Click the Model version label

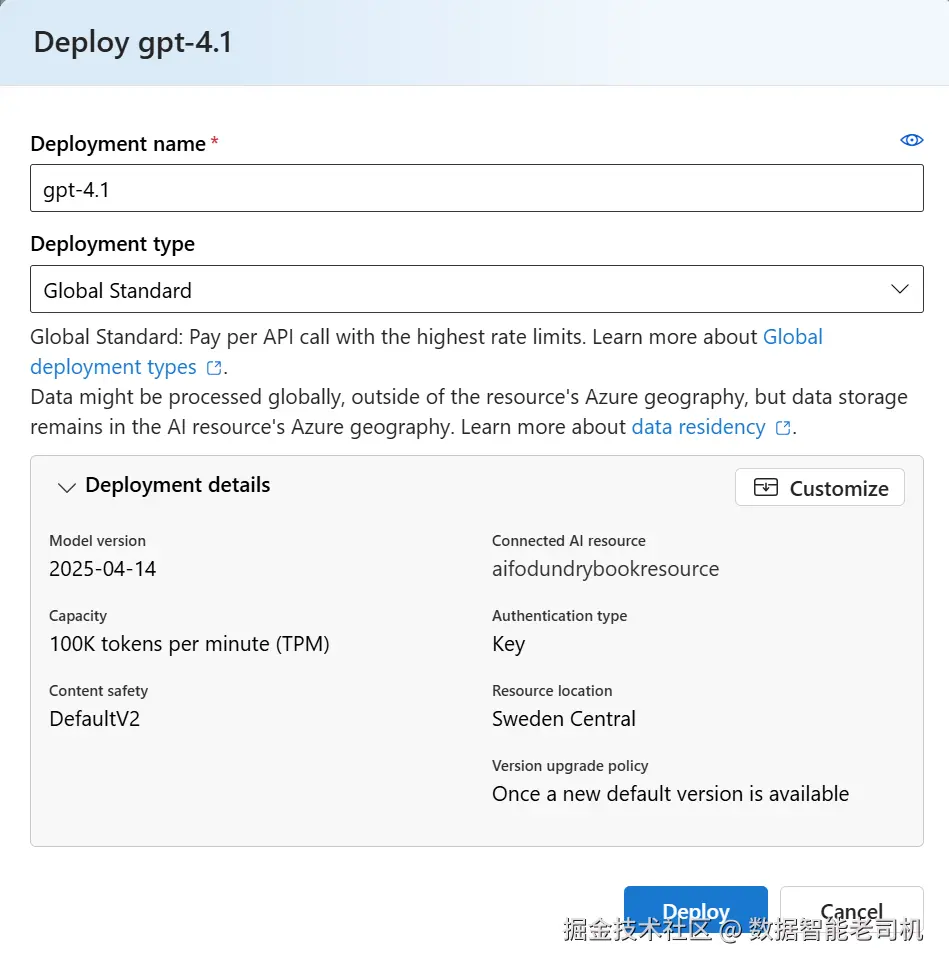[98, 541]
